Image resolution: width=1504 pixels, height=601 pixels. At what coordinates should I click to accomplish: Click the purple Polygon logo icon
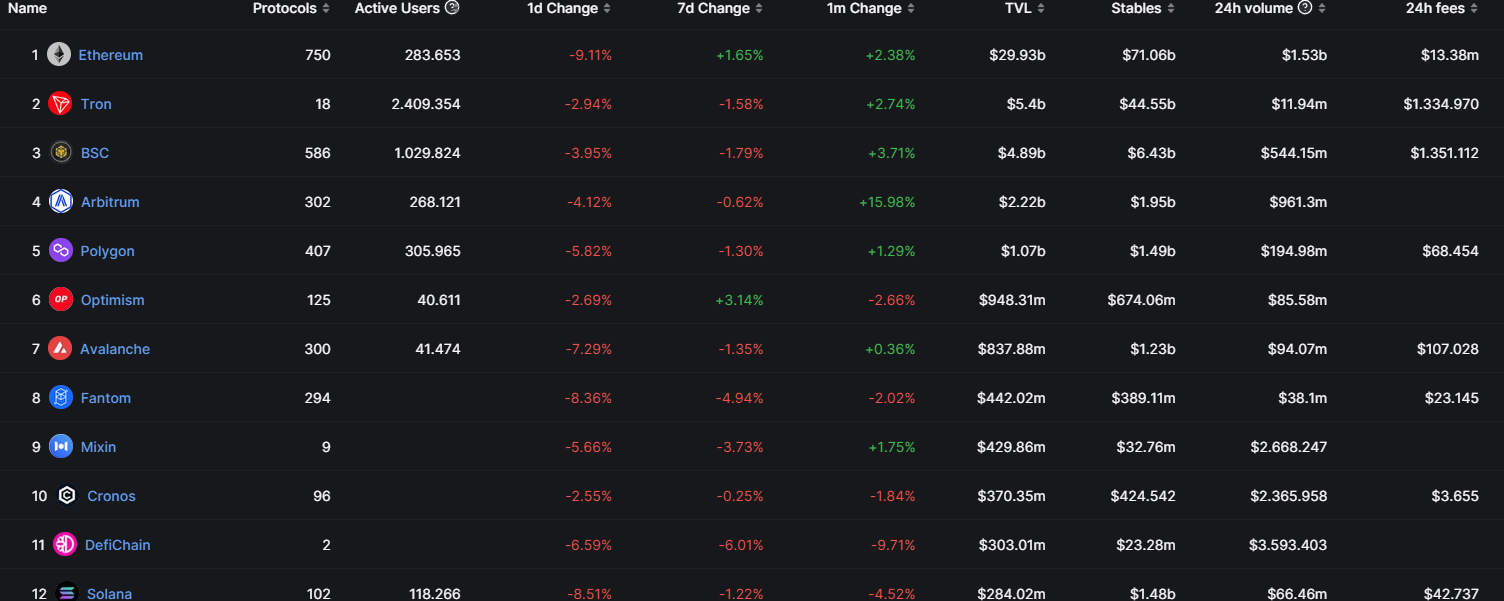pos(60,251)
